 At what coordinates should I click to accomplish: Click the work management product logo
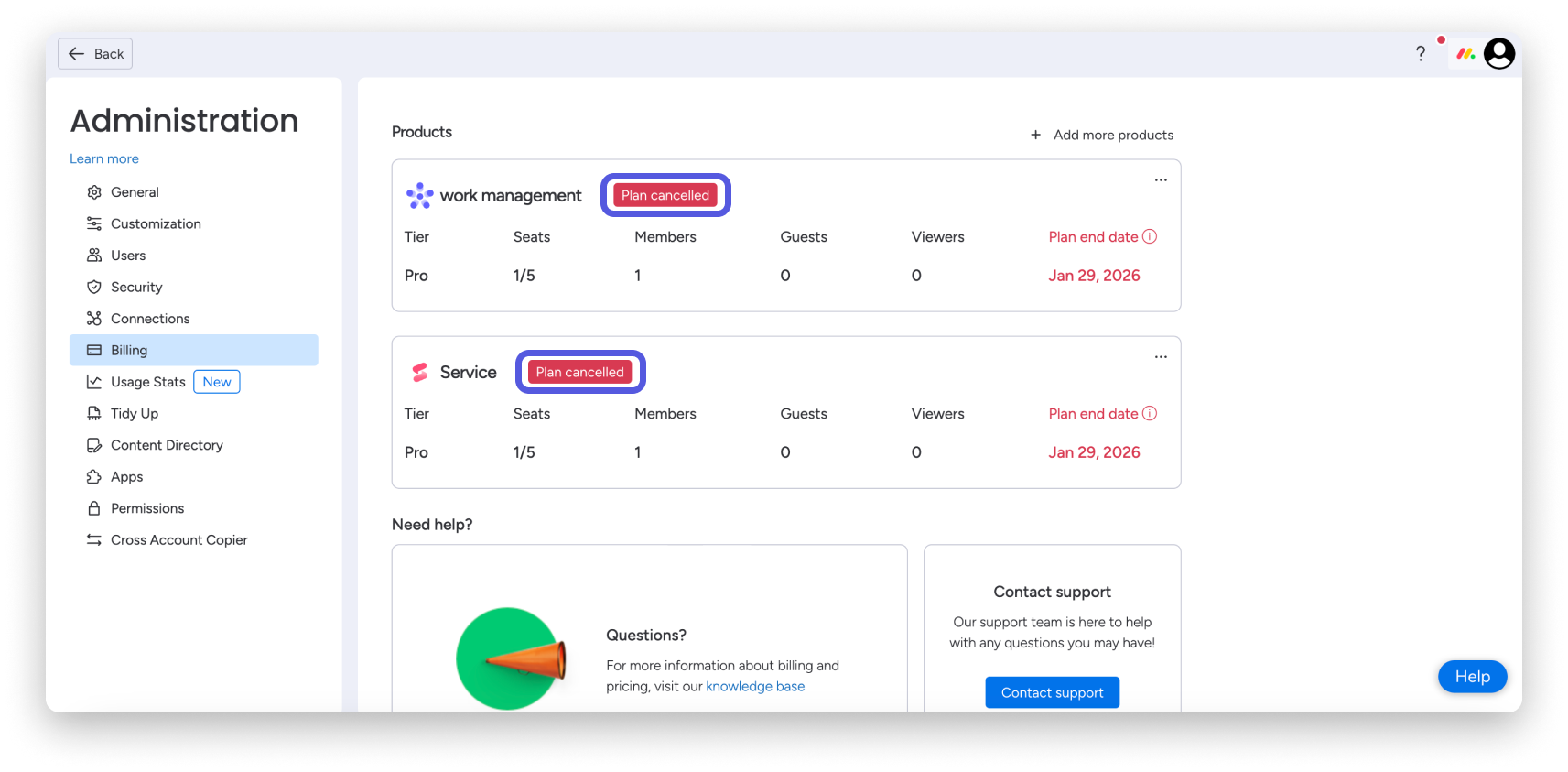pos(420,195)
